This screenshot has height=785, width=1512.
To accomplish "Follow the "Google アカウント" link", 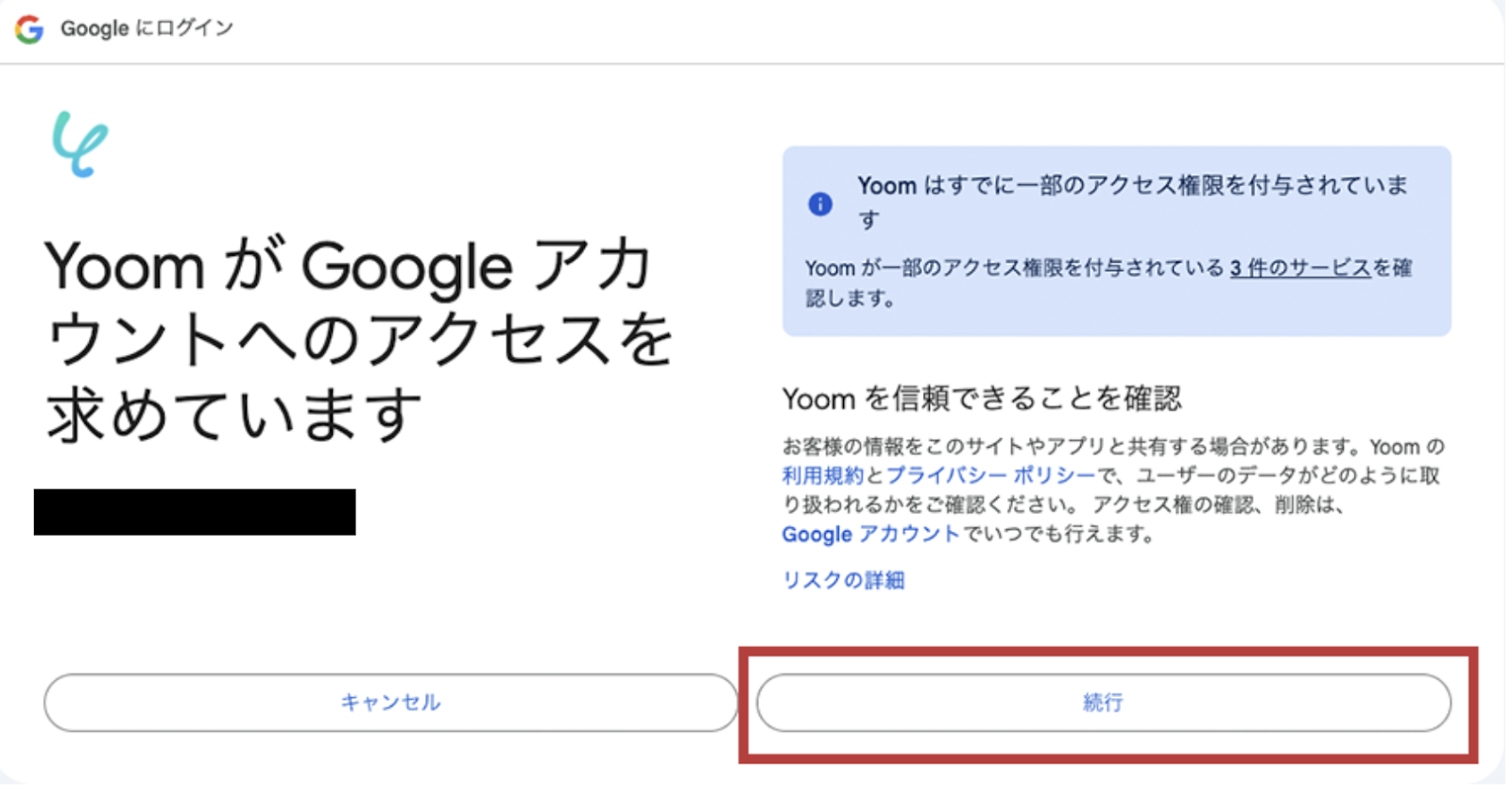I will click(x=870, y=535).
